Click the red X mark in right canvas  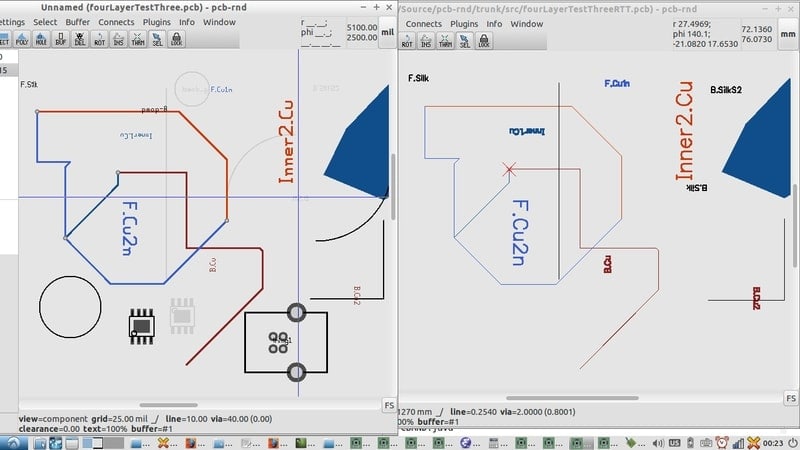[x=509, y=169]
